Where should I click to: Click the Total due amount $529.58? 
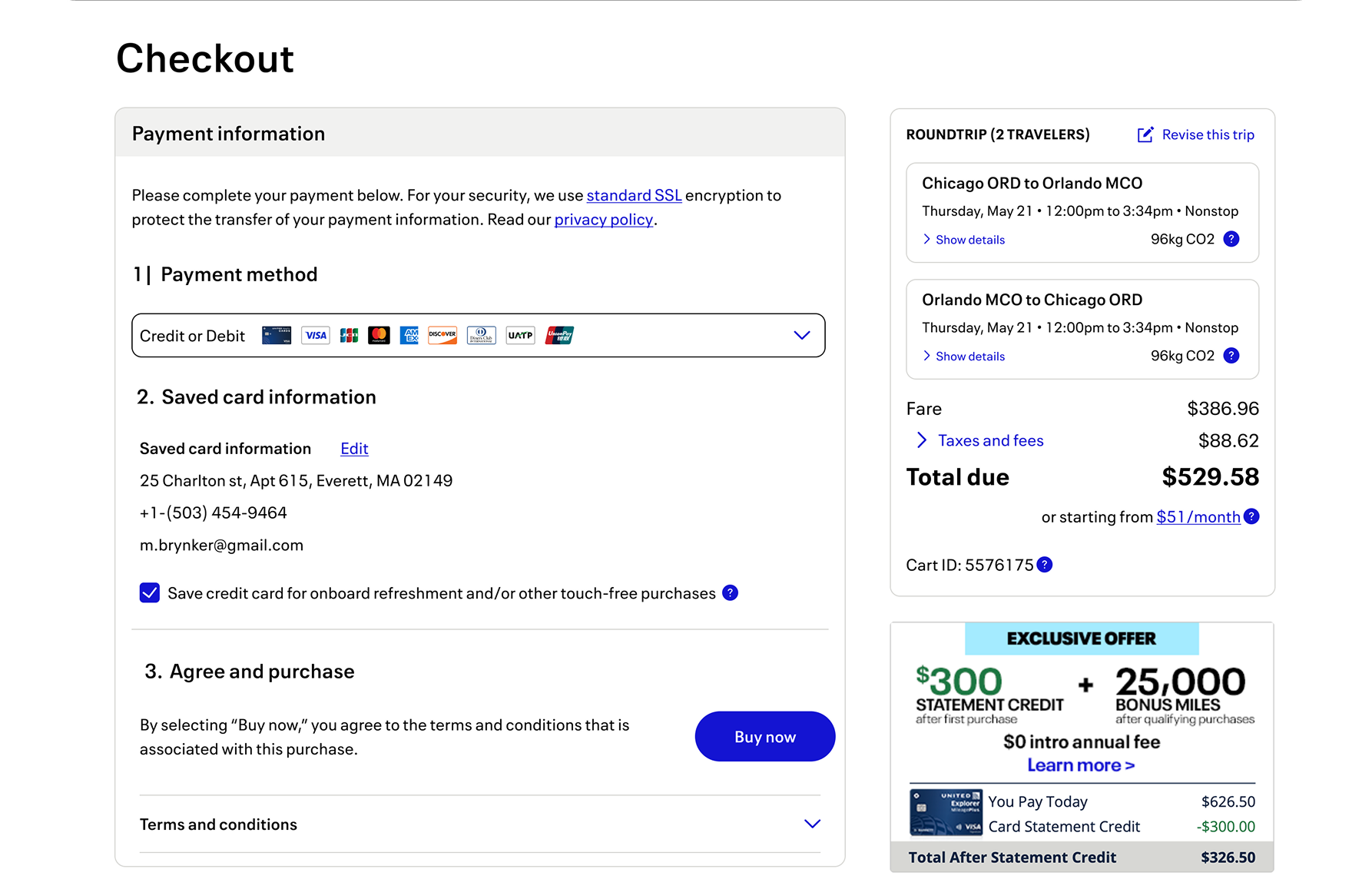tap(1211, 476)
